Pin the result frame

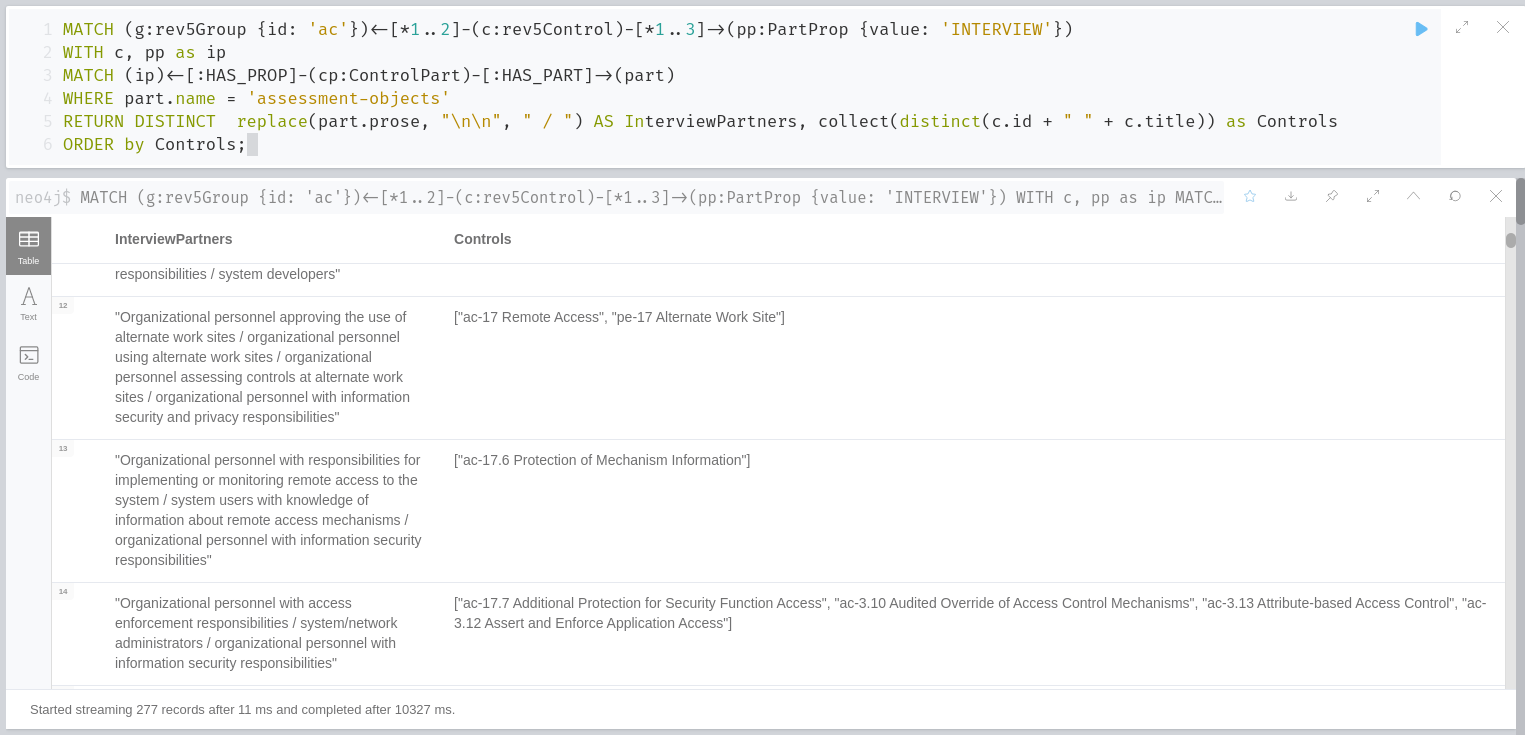1332,196
